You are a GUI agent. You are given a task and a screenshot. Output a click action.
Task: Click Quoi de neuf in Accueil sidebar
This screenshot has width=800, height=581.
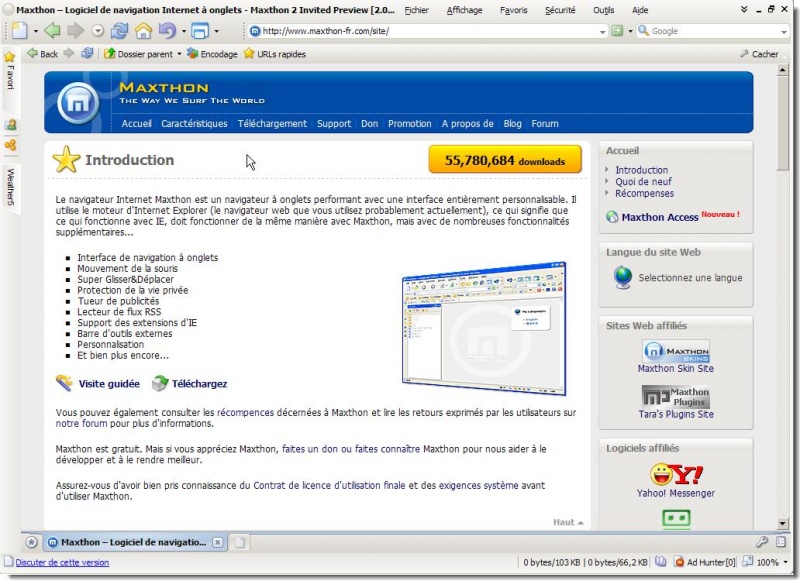click(x=643, y=182)
